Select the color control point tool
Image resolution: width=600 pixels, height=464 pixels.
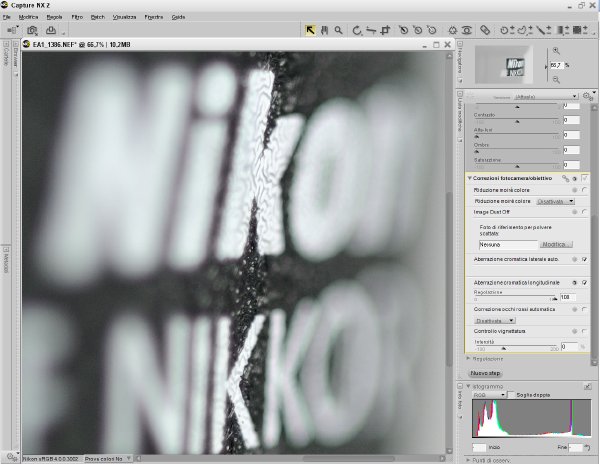pos(453,30)
